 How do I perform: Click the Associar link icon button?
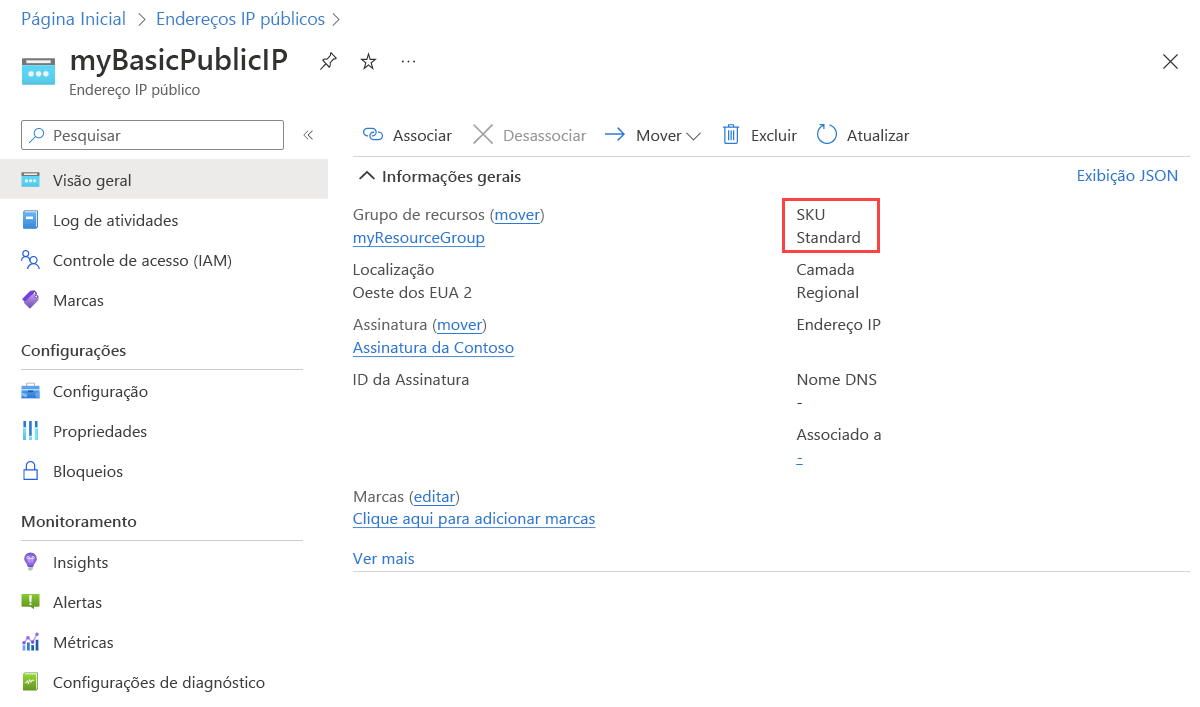click(407, 135)
